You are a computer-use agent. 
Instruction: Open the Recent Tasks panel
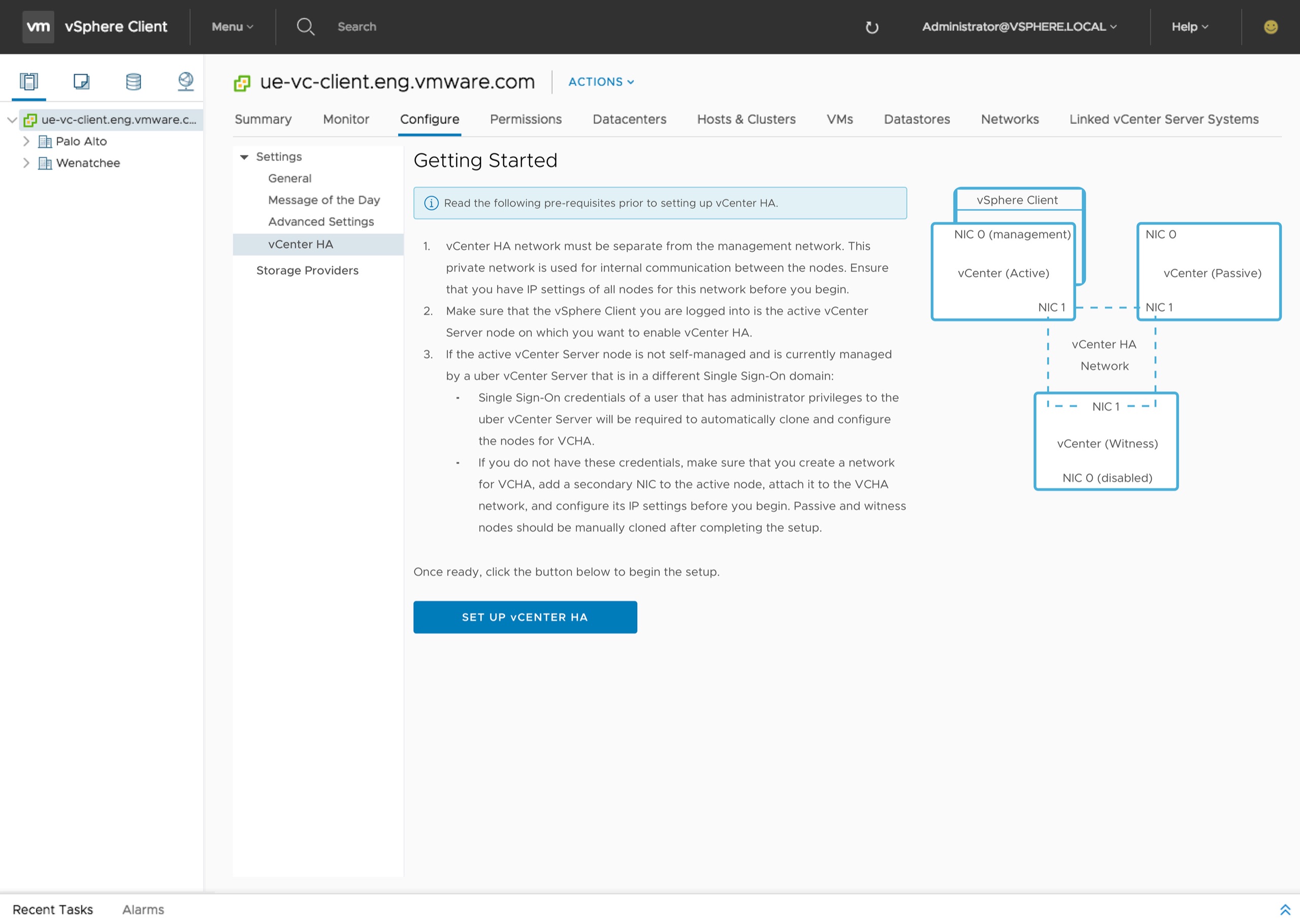point(52,910)
